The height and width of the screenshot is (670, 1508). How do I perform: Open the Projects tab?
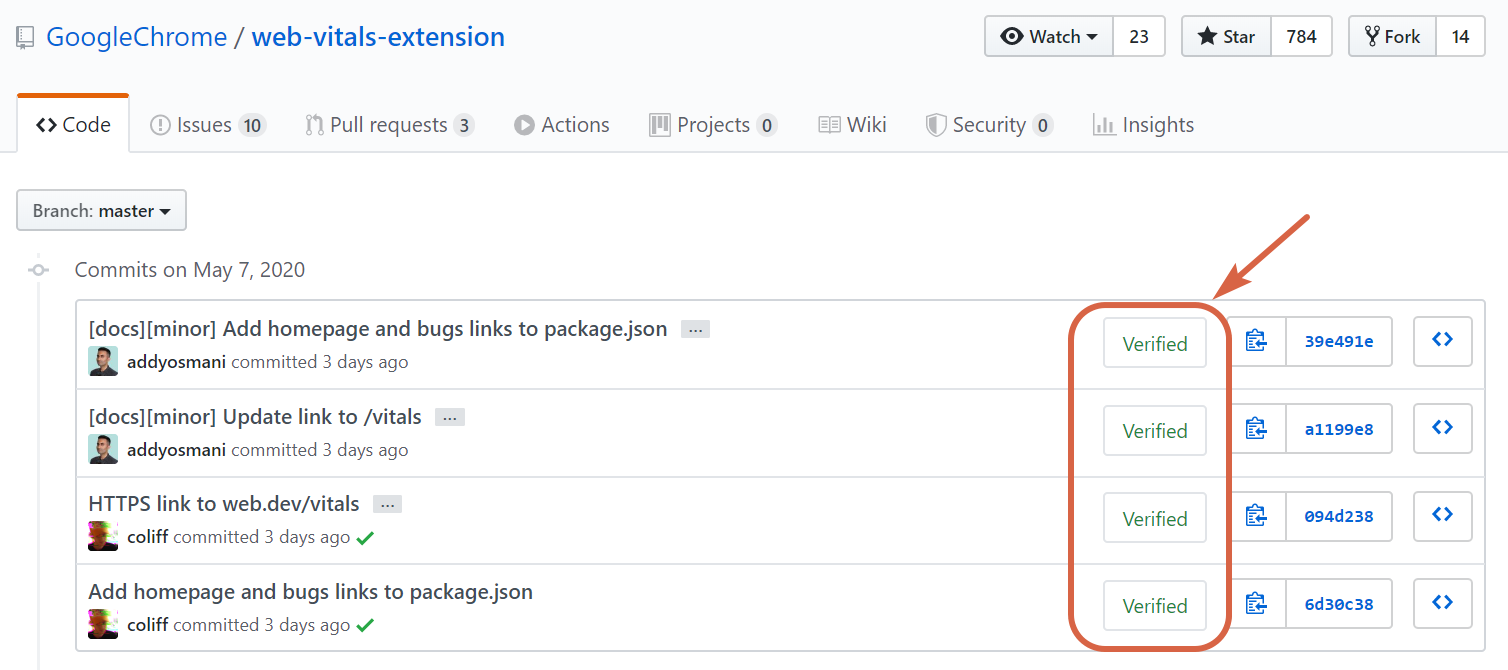[x=713, y=125]
